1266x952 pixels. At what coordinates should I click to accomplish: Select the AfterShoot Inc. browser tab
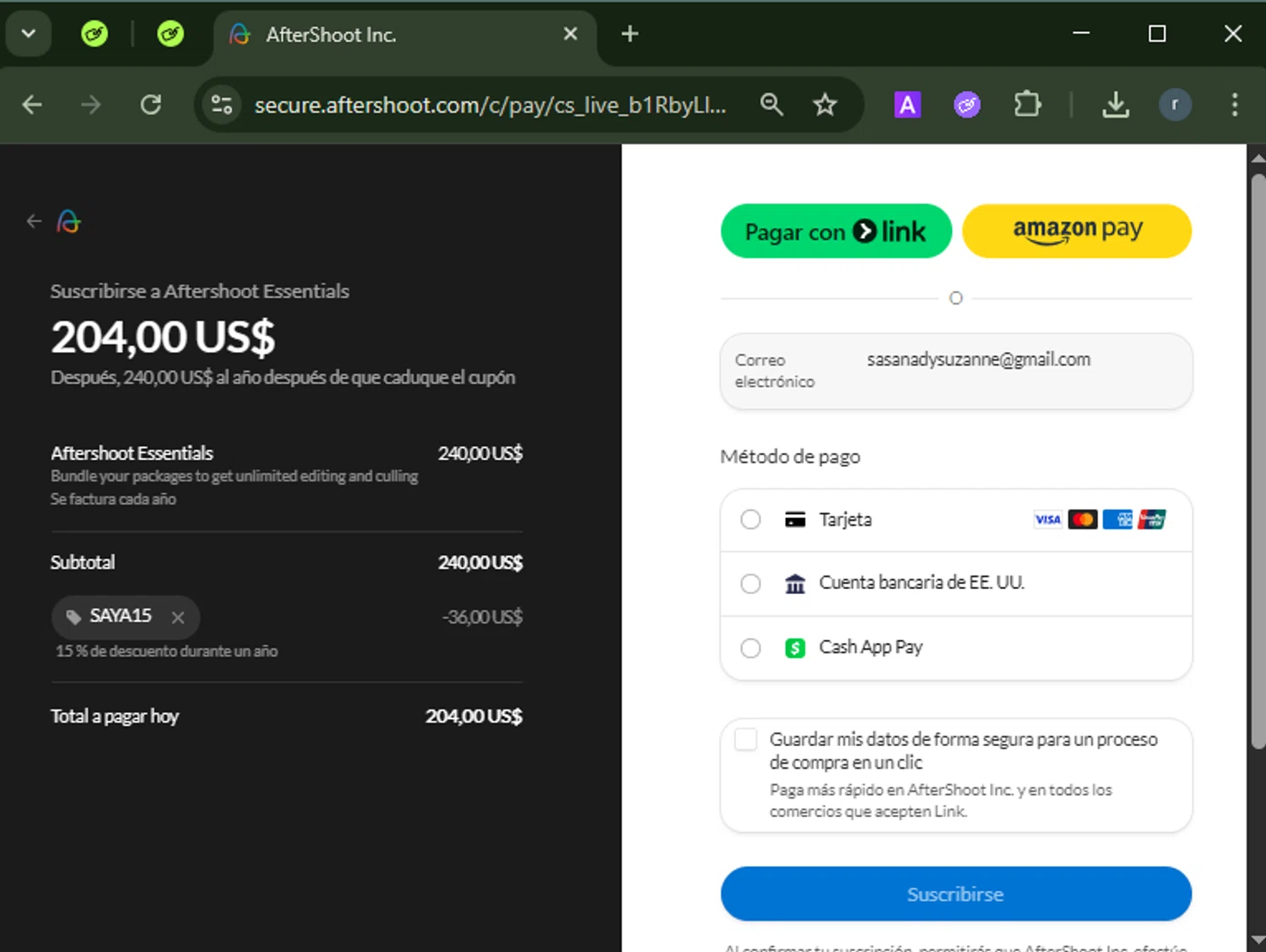405,35
